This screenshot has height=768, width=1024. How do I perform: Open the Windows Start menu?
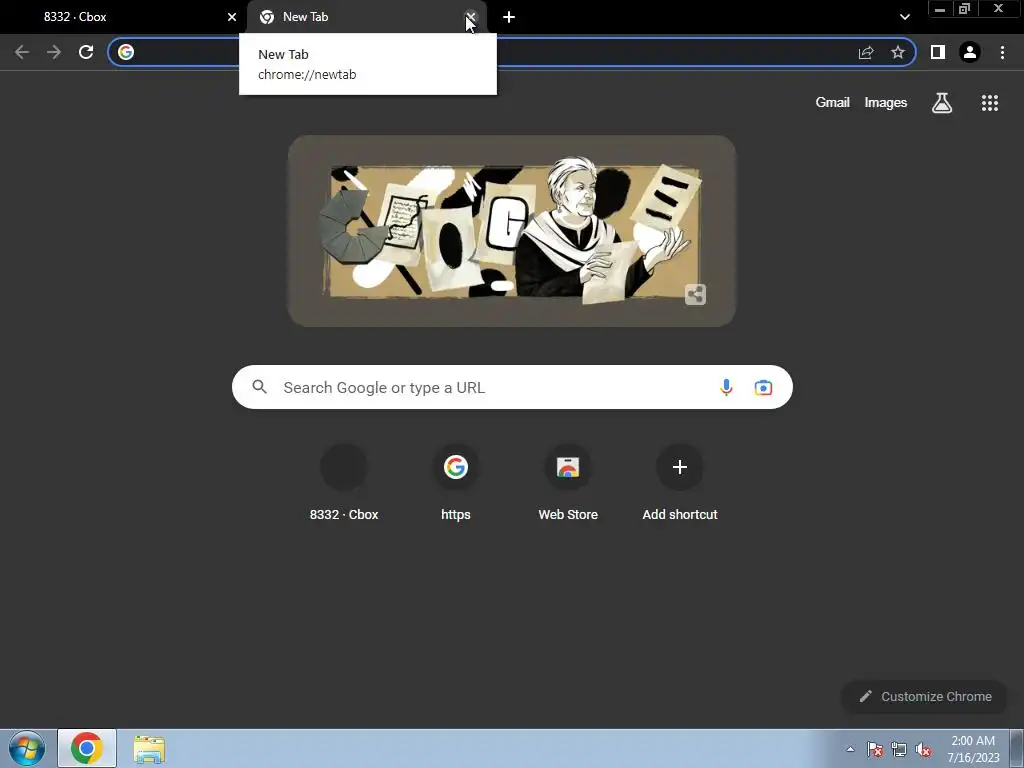27,748
